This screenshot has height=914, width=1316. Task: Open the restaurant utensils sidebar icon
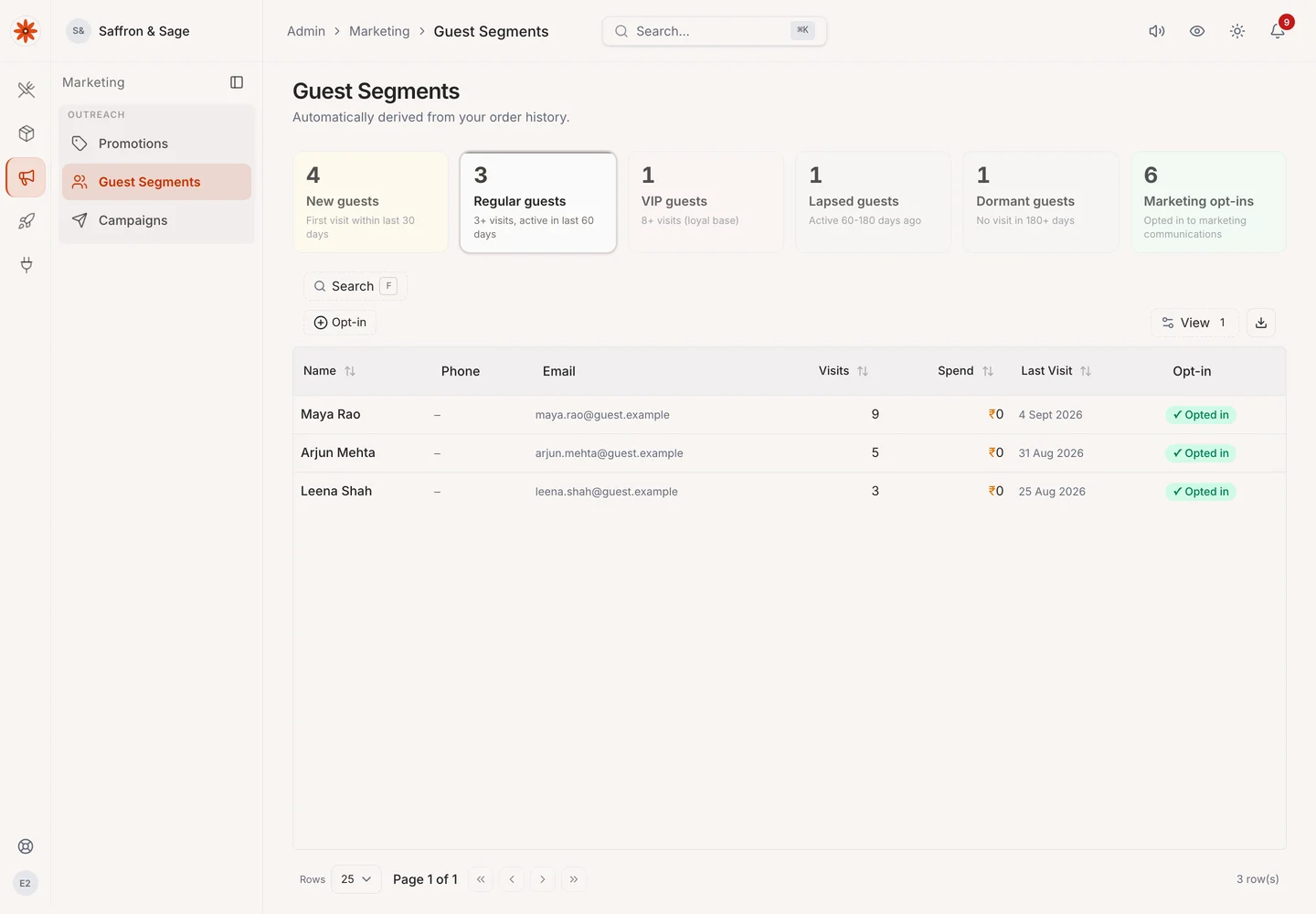(x=27, y=90)
